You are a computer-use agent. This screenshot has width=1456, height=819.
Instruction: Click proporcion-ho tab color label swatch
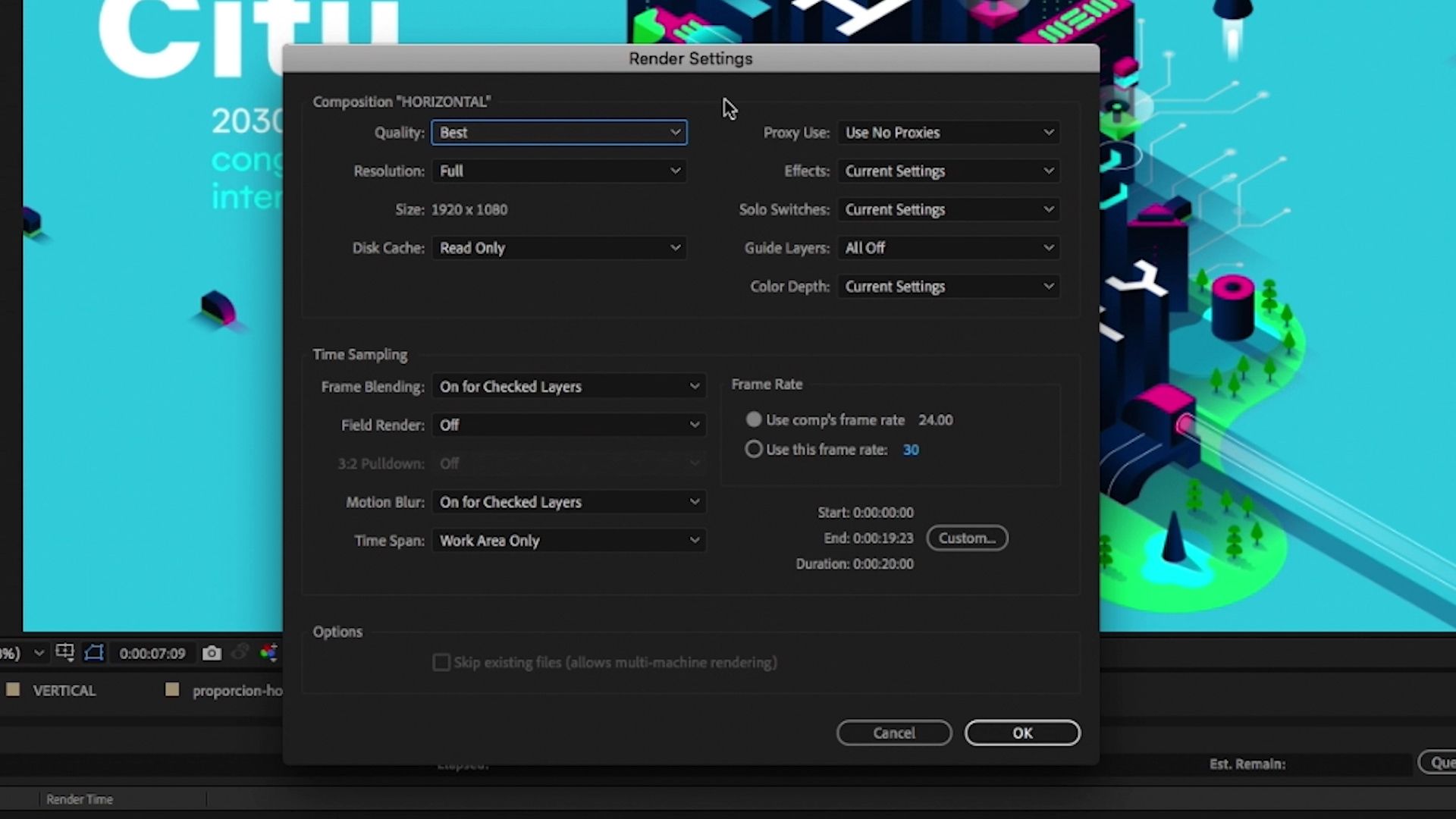pyautogui.click(x=172, y=689)
